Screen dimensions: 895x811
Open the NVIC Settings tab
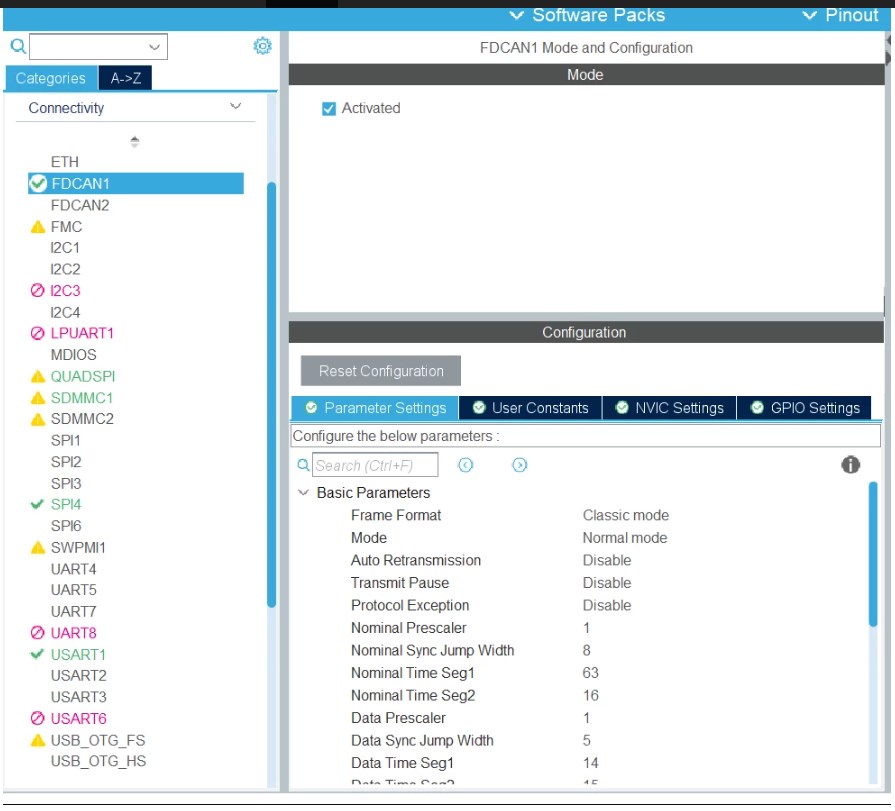[x=669, y=408]
